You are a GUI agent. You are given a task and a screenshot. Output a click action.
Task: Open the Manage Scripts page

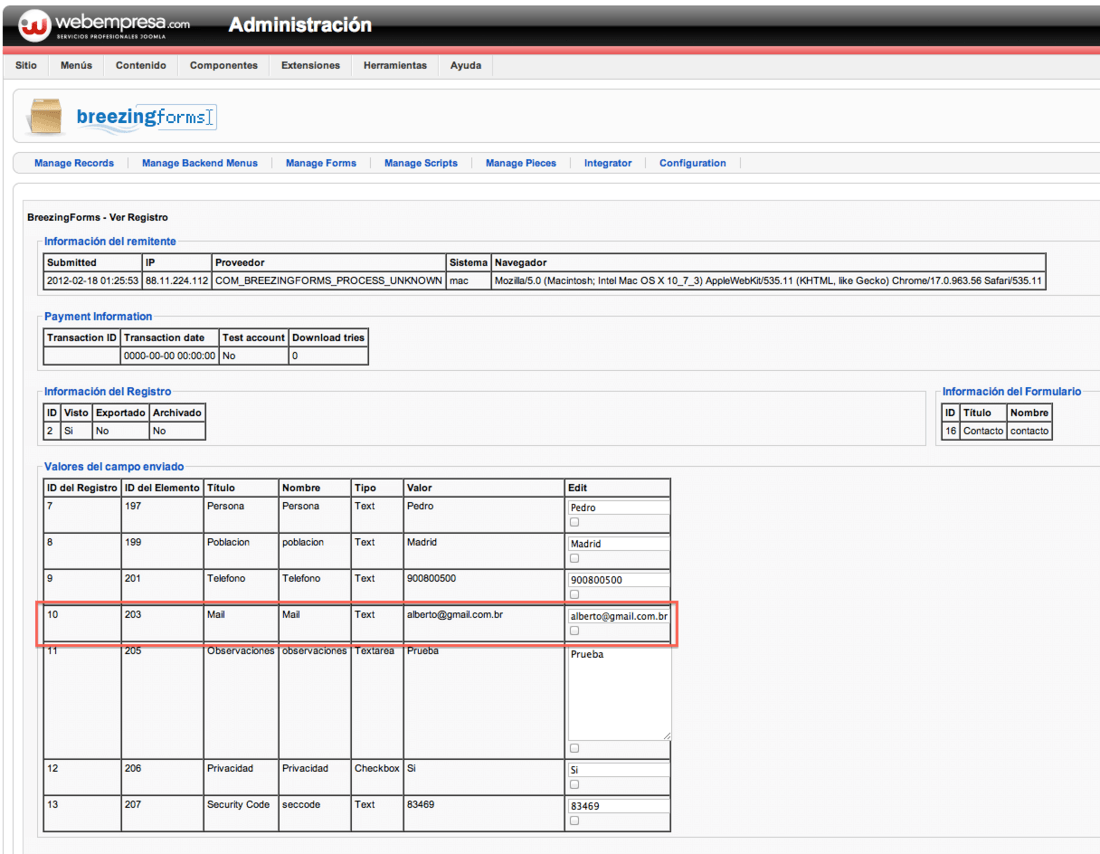[421, 163]
